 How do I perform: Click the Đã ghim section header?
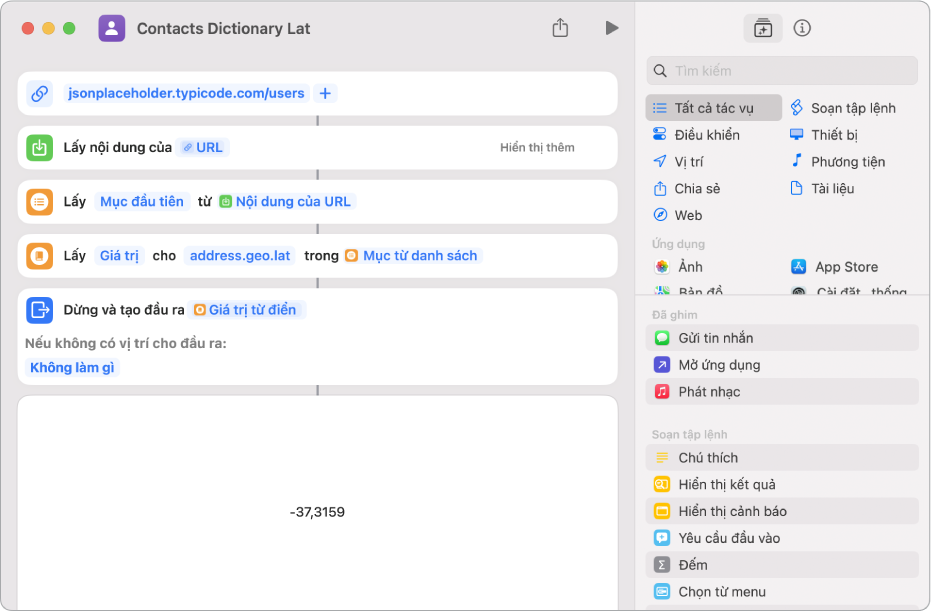tap(674, 315)
